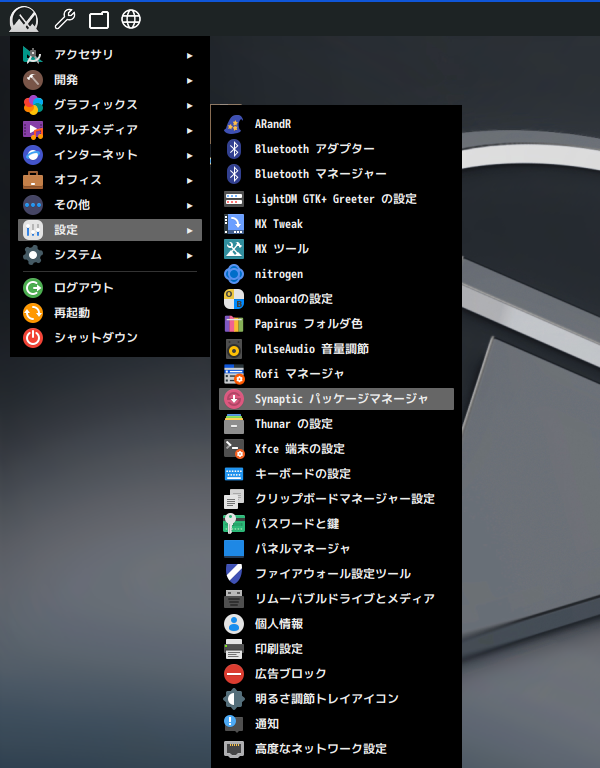Viewport: 600px width, 768px height.
Task: Click the ファイアウォール設定ツール shield icon
Action: (234, 574)
